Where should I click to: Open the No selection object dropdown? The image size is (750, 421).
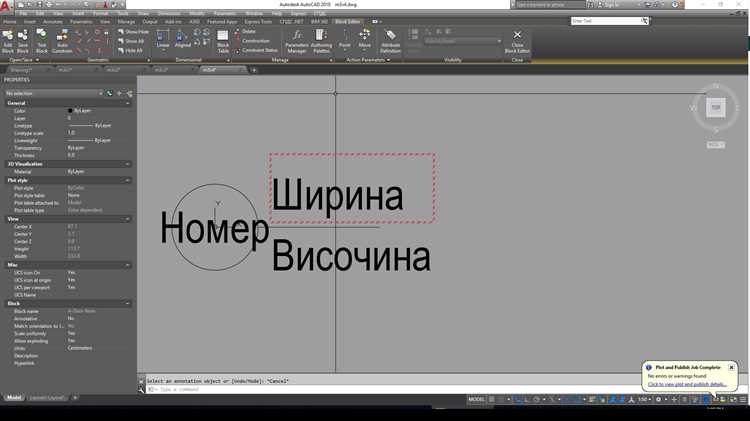pyautogui.click(x=54, y=93)
